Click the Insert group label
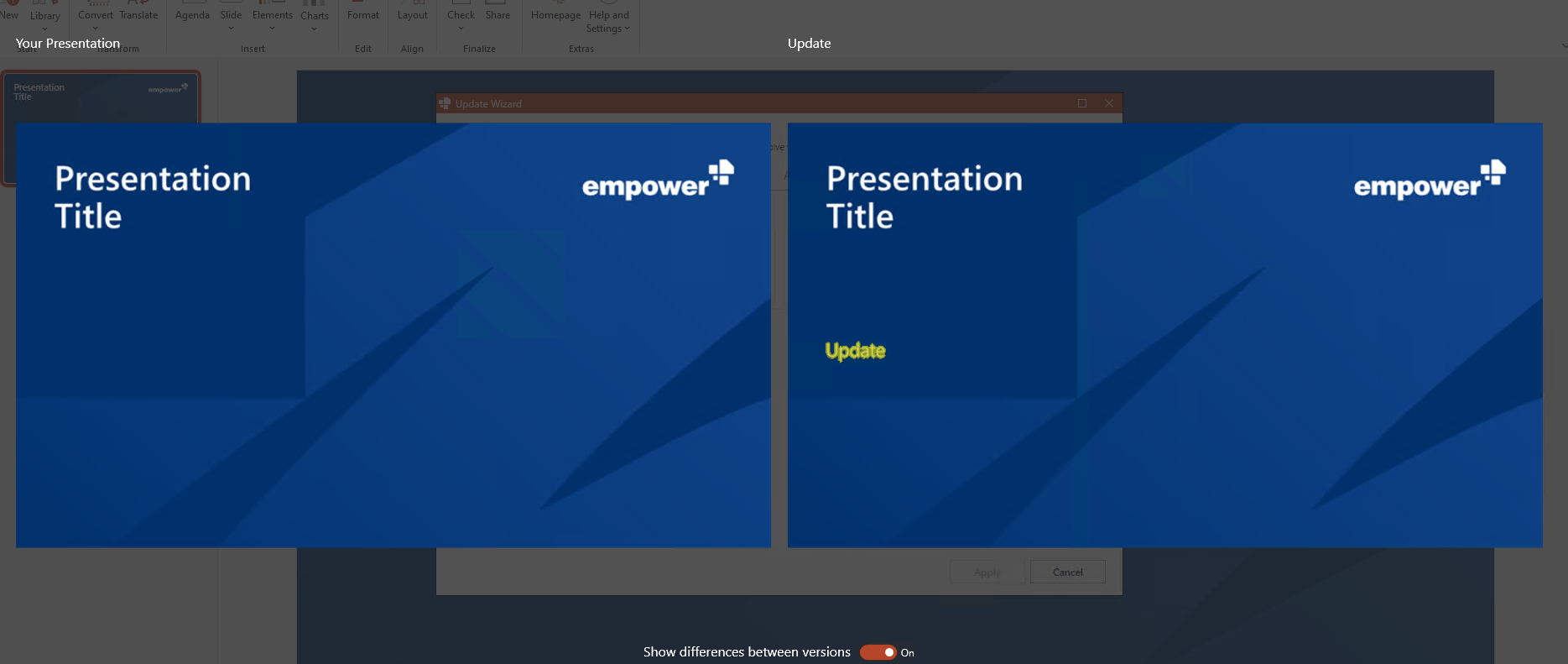Screen dimensions: 1568x664 click(x=253, y=49)
